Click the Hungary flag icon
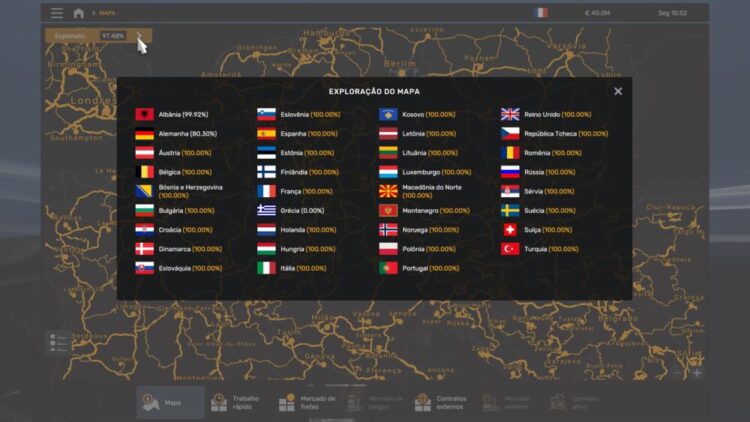Screen dimensions: 750x422 pos(266,249)
